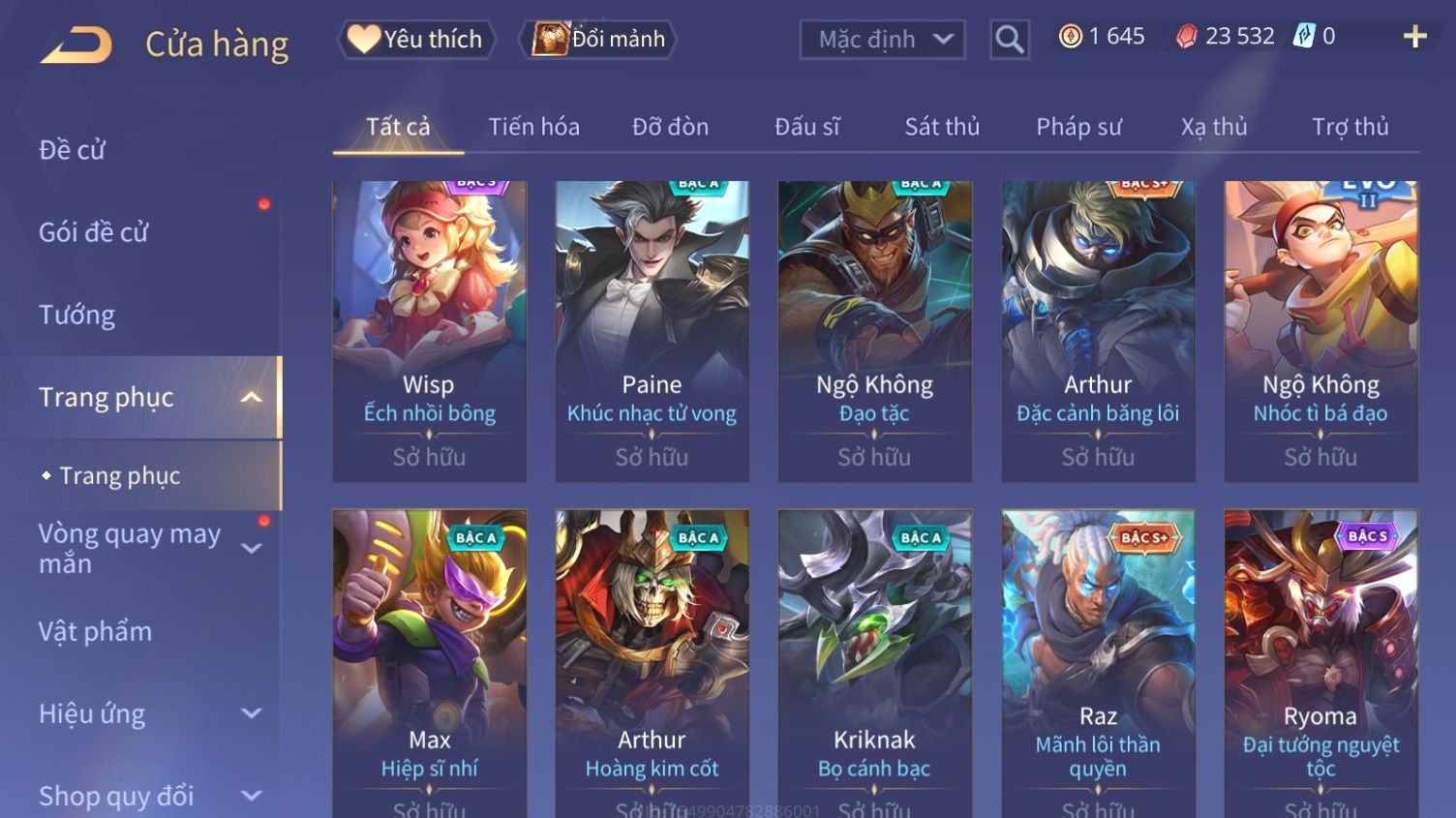Switch to the Tiến hóa tab
The height and width of the screenshot is (818, 1456).
533,127
